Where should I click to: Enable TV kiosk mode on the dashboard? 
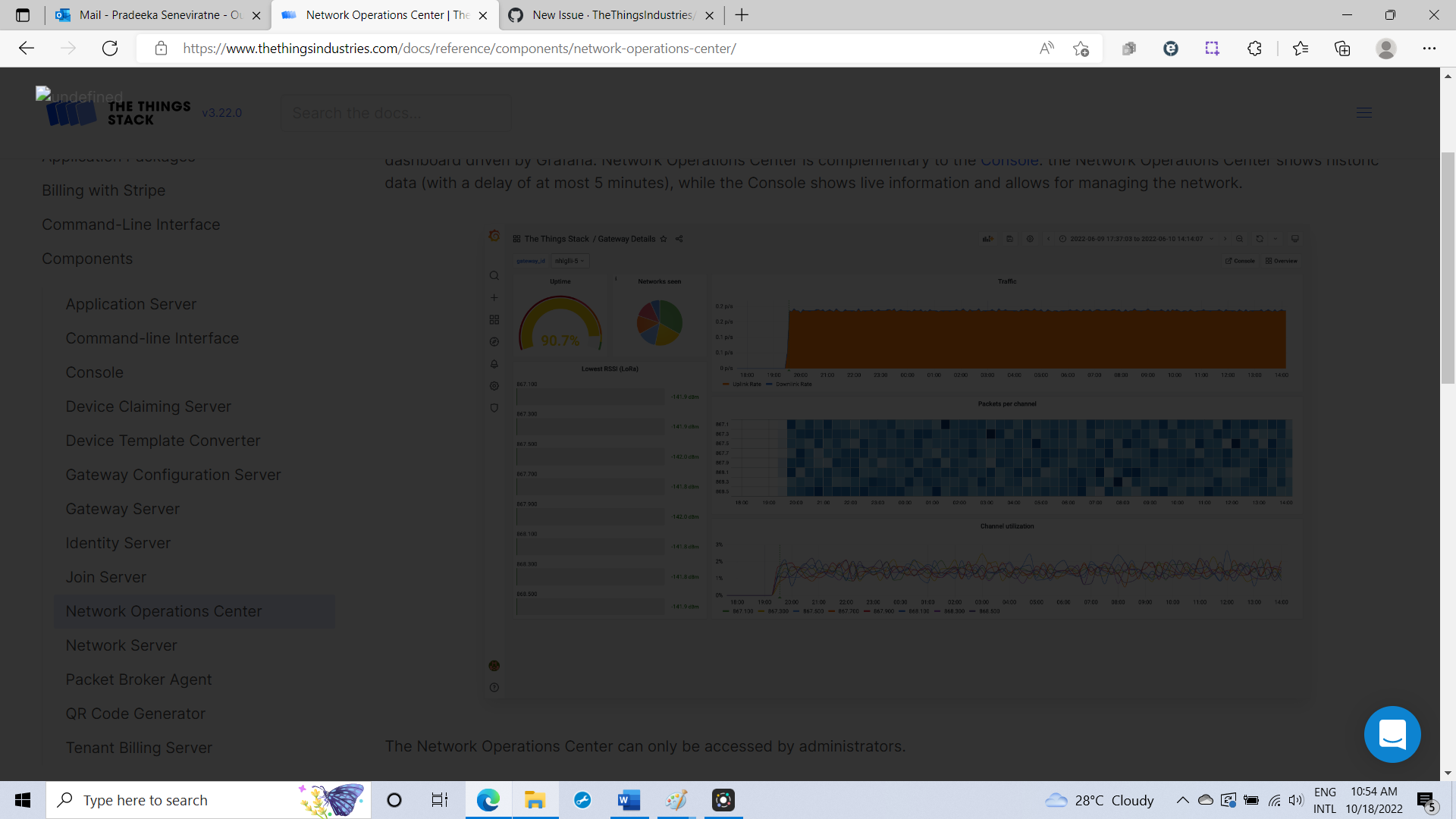(x=1295, y=239)
